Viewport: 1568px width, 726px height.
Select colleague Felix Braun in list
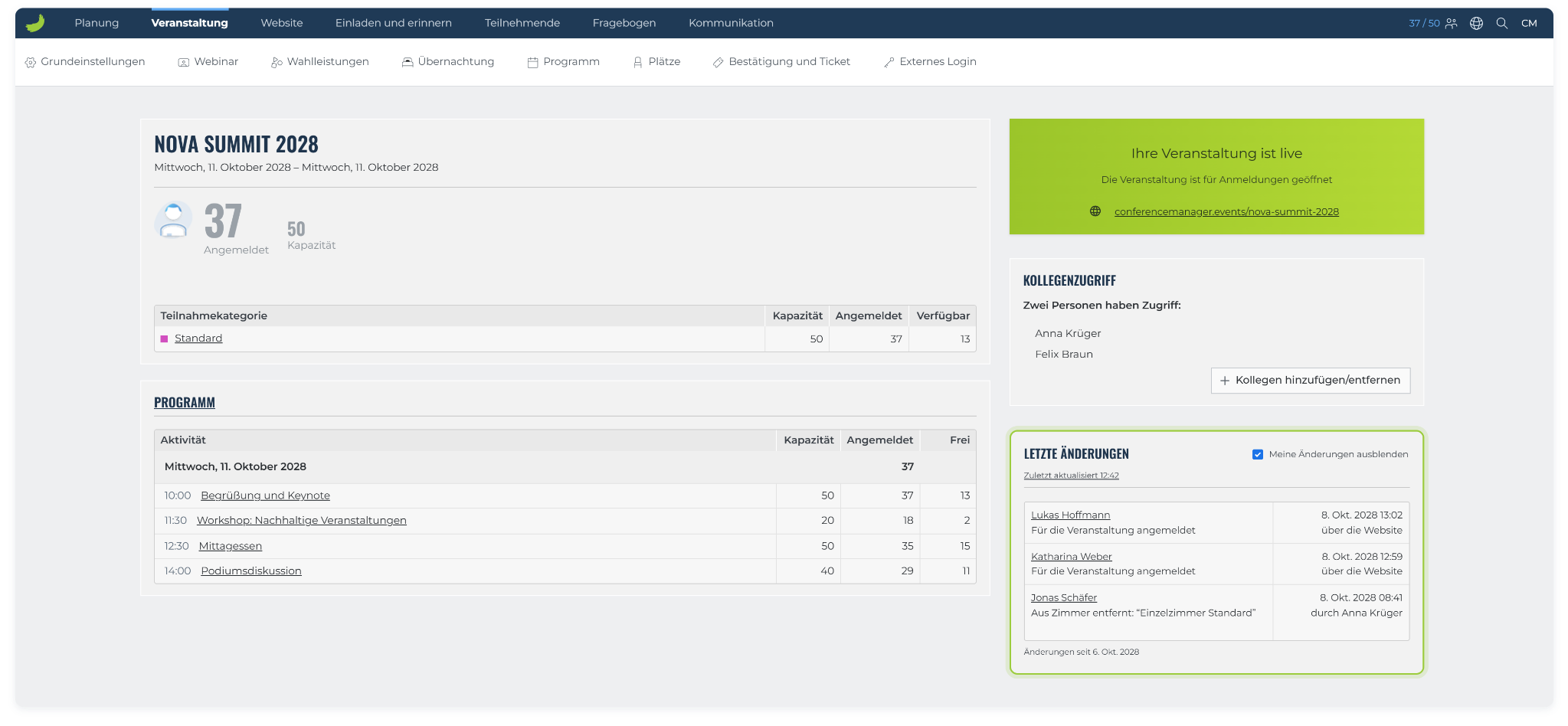tap(1064, 355)
